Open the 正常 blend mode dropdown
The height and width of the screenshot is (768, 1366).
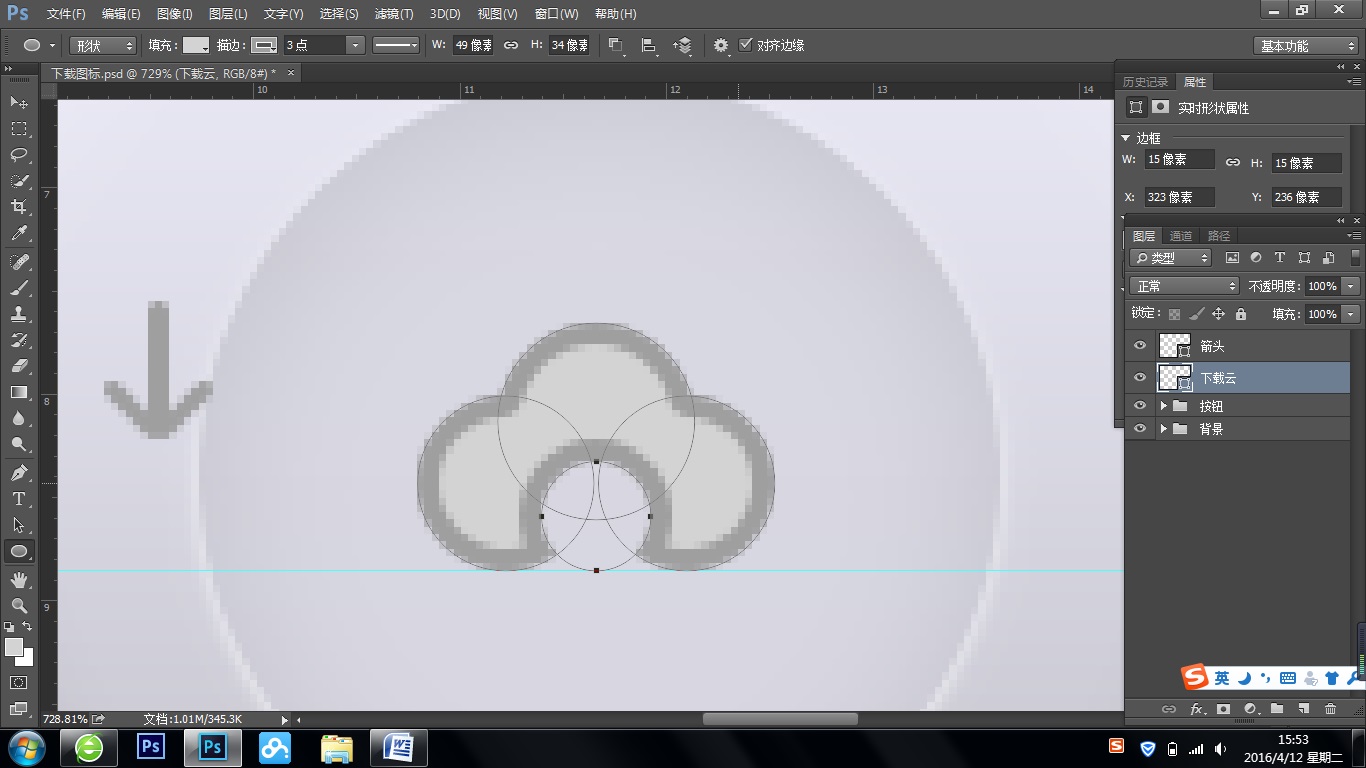pyautogui.click(x=1185, y=286)
